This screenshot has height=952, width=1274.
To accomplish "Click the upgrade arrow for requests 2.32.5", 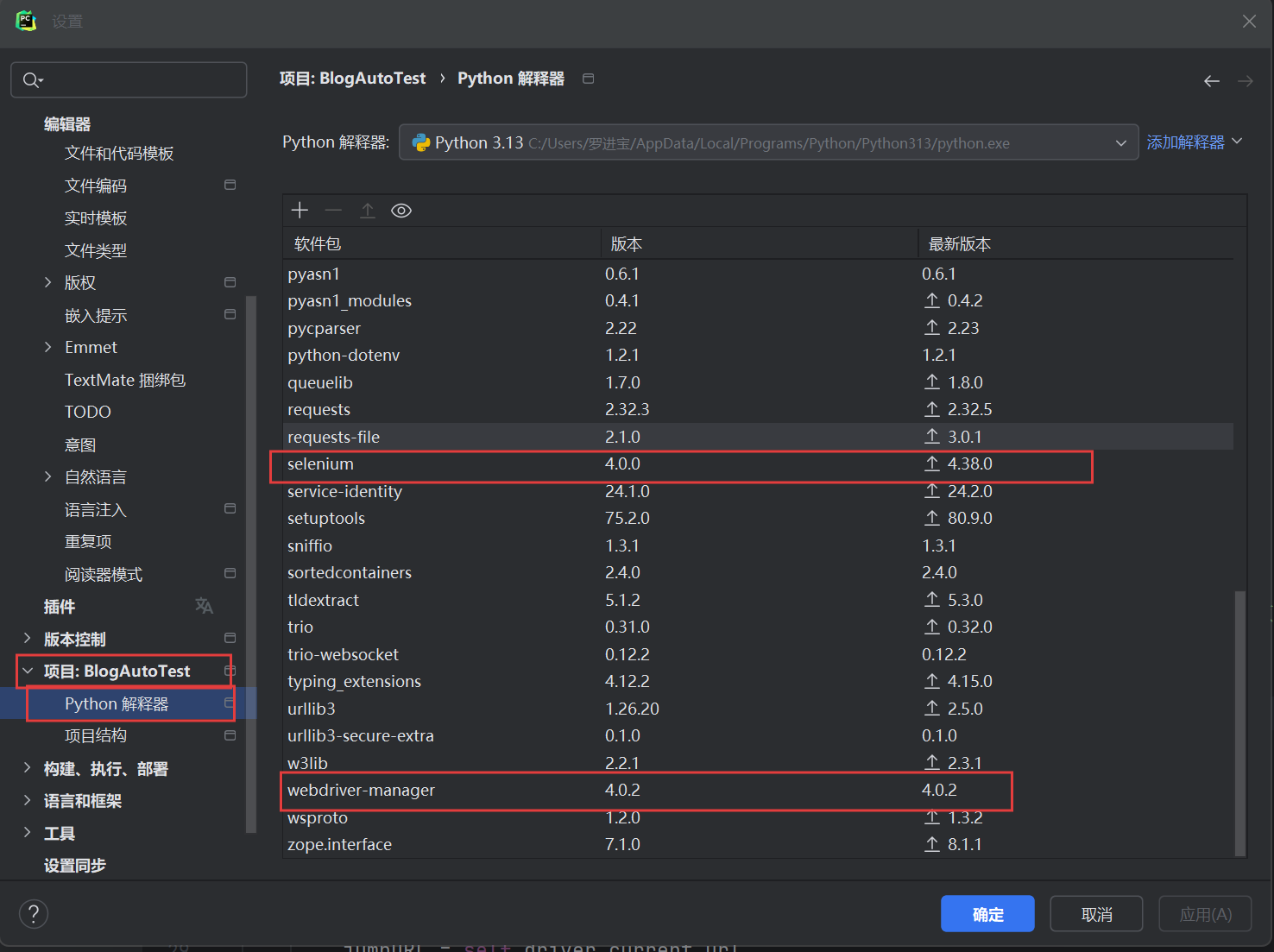I will [x=932, y=409].
